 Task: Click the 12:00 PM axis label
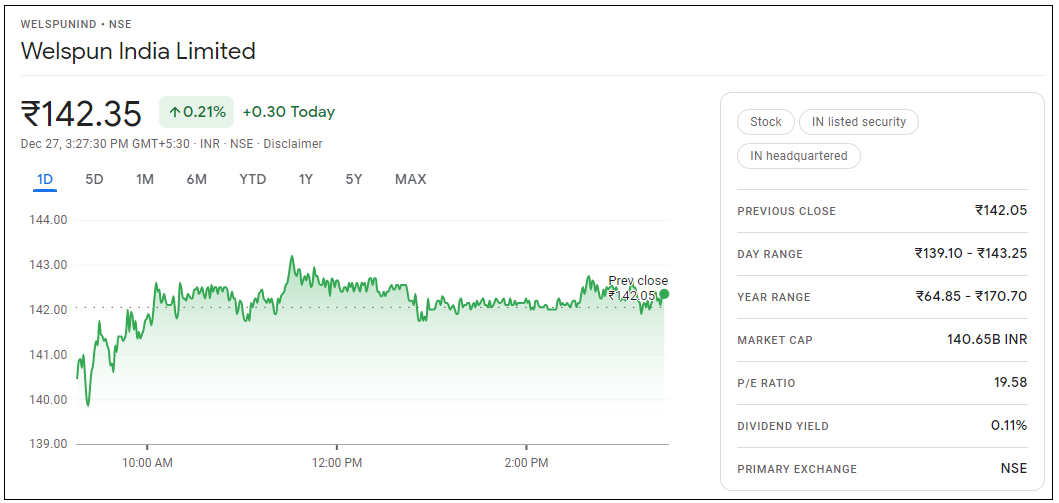pos(336,464)
